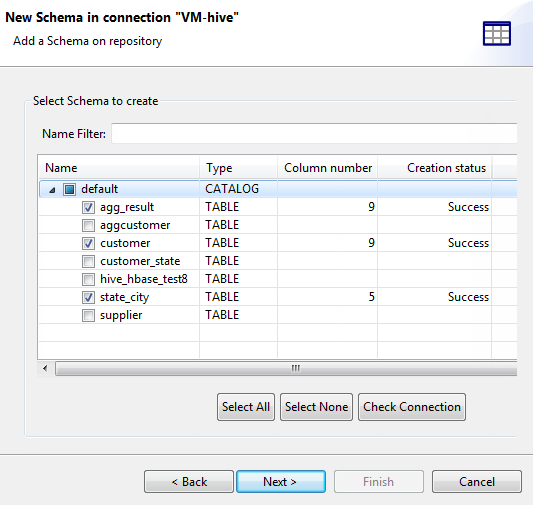Image resolution: width=533 pixels, height=505 pixels.
Task: Click the TABLE type cell for supplier
Action: click(x=222, y=315)
